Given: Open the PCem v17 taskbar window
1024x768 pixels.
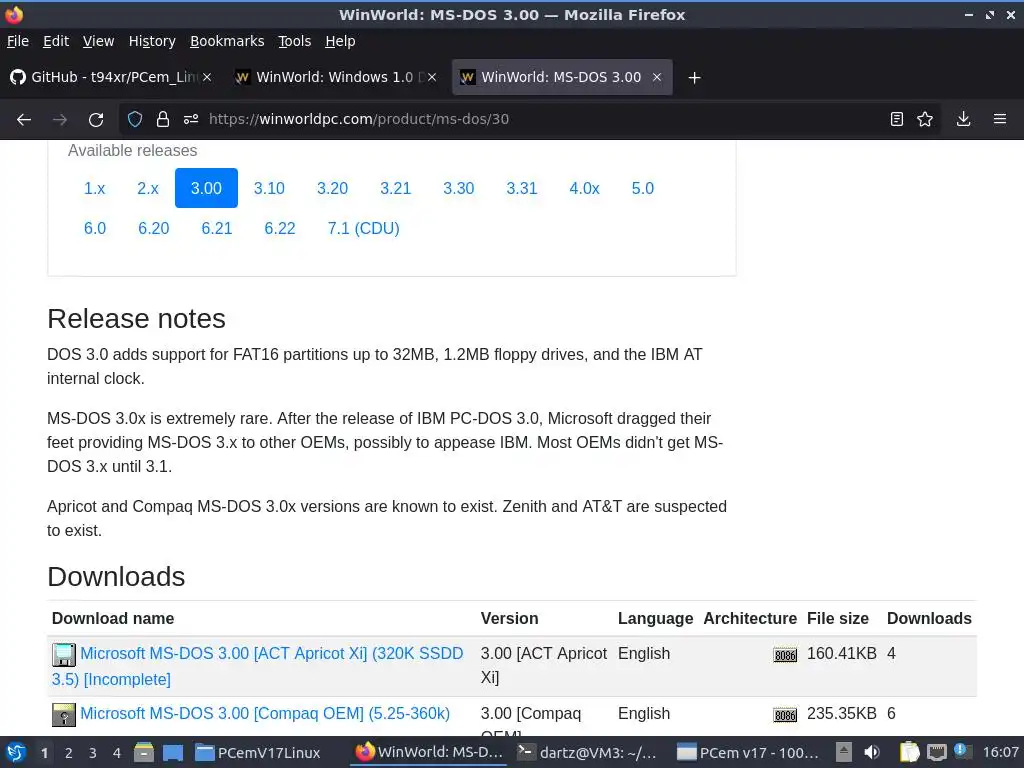Looking at the screenshot, I should tap(748, 753).
